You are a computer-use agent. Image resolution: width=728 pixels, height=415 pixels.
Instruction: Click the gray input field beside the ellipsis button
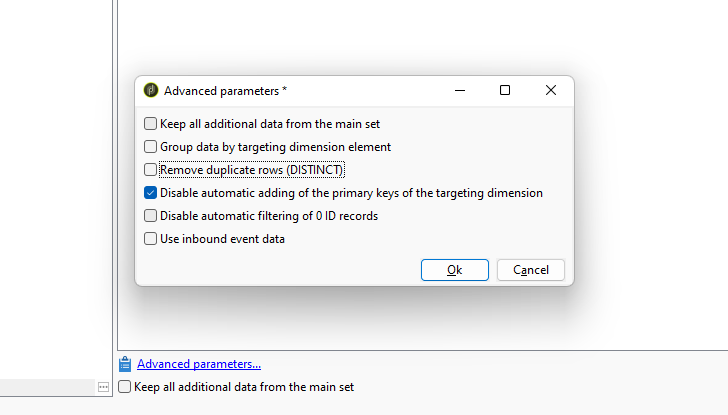pyautogui.click(x=47, y=387)
